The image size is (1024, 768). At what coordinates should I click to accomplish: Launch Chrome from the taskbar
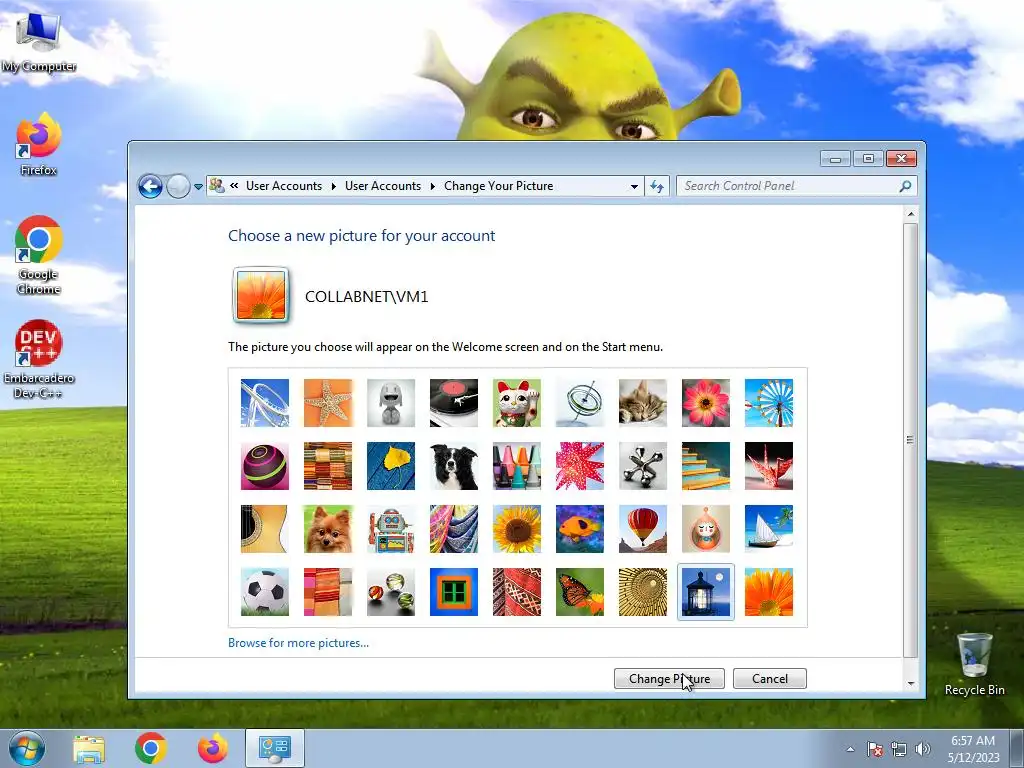click(151, 748)
